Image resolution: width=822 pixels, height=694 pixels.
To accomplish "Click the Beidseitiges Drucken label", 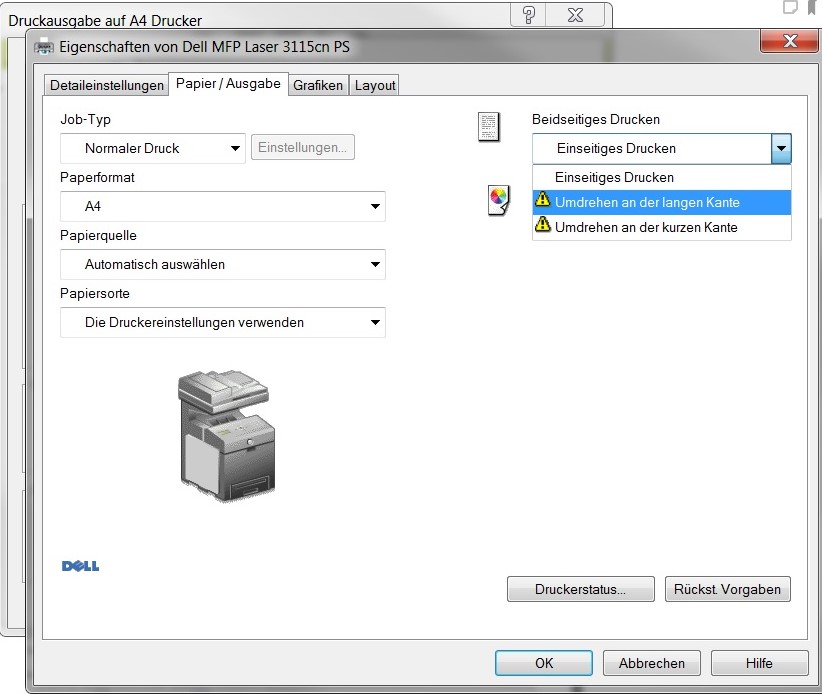I will [x=596, y=120].
